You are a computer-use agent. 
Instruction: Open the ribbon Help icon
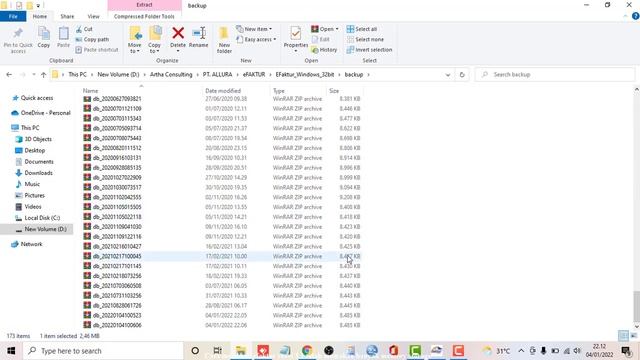635,16
